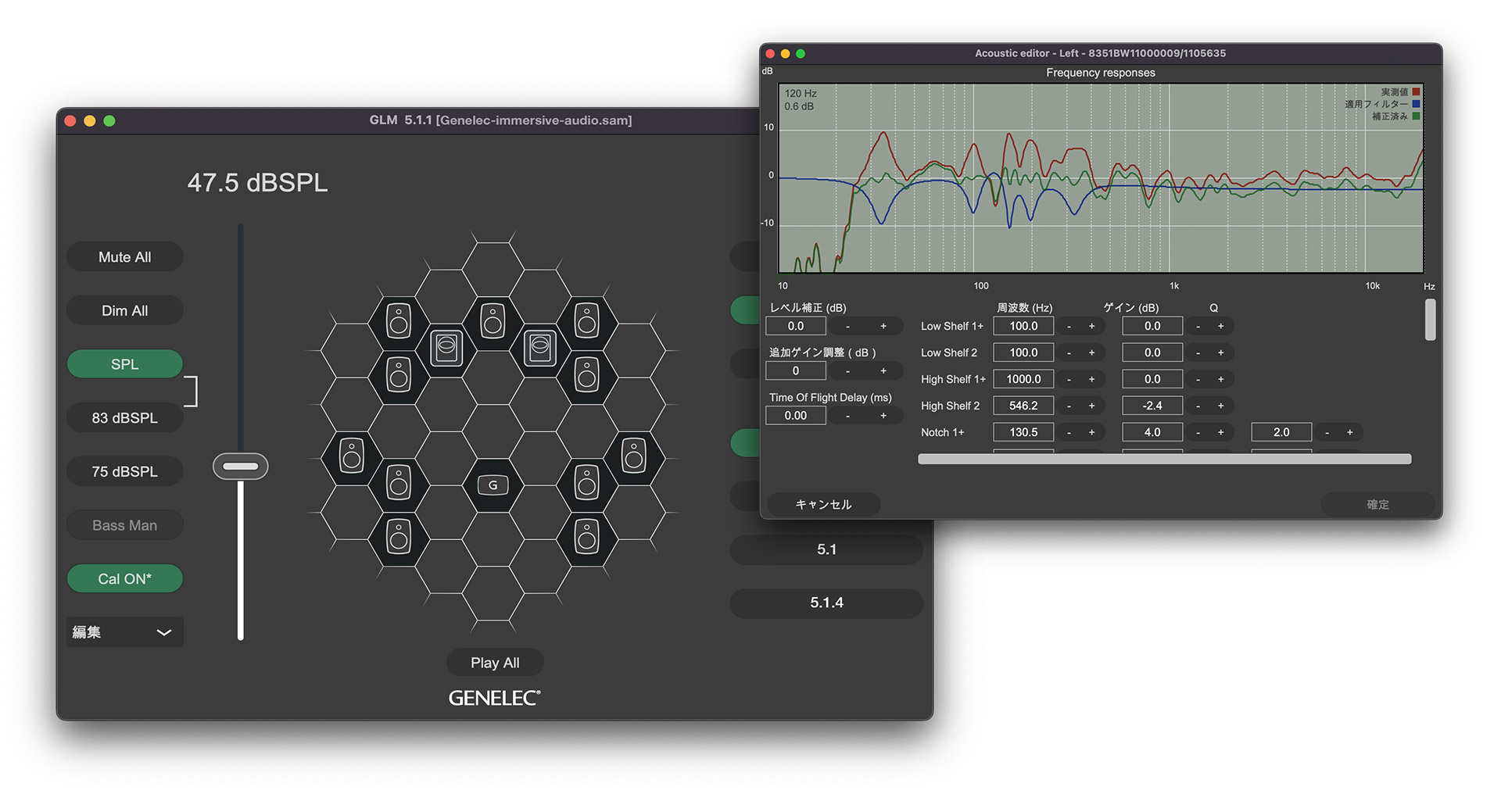Select right square-framed speaker in grid
The image size is (1501, 812).
[540, 348]
